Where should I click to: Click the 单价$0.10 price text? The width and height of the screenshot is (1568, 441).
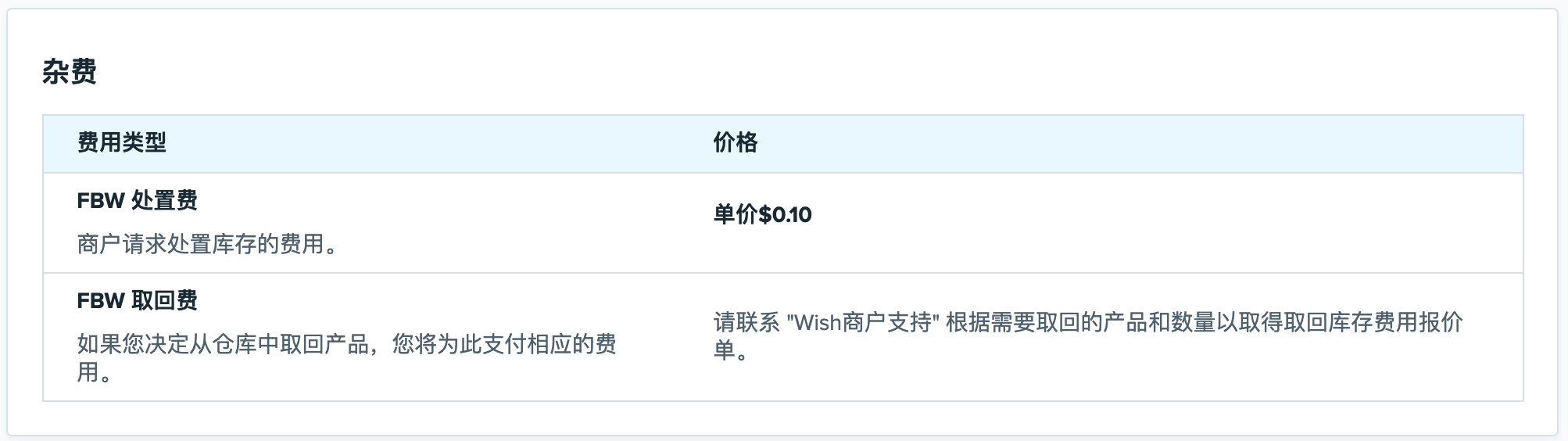pos(762,214)
